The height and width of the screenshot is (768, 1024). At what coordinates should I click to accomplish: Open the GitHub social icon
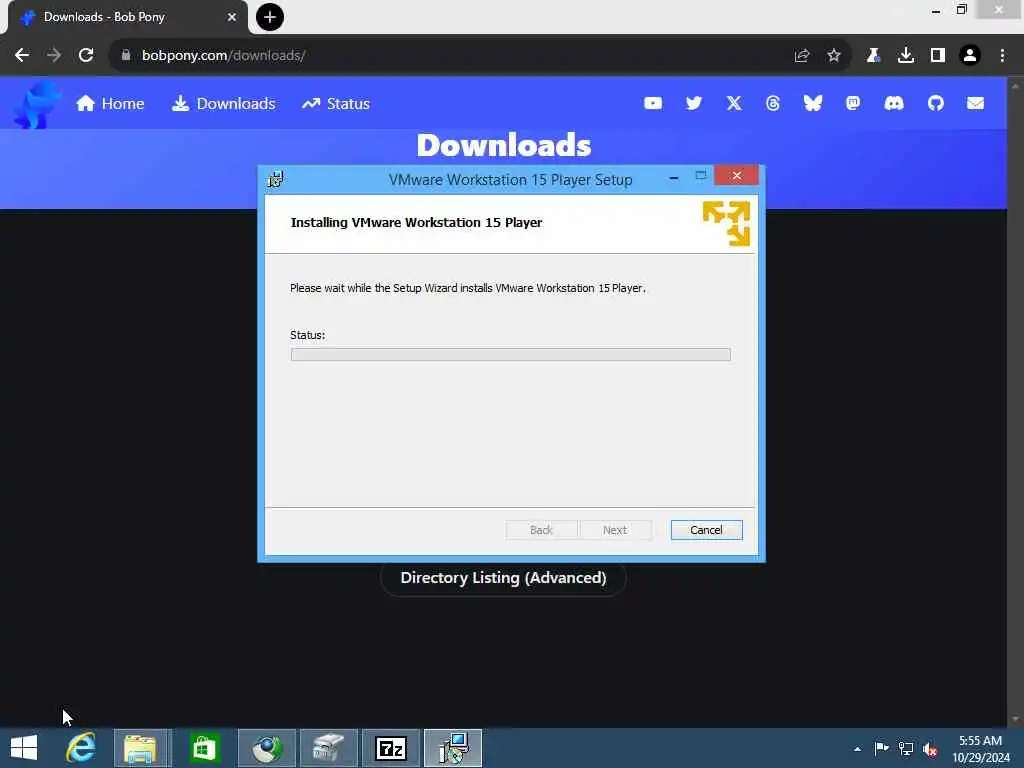936,103
